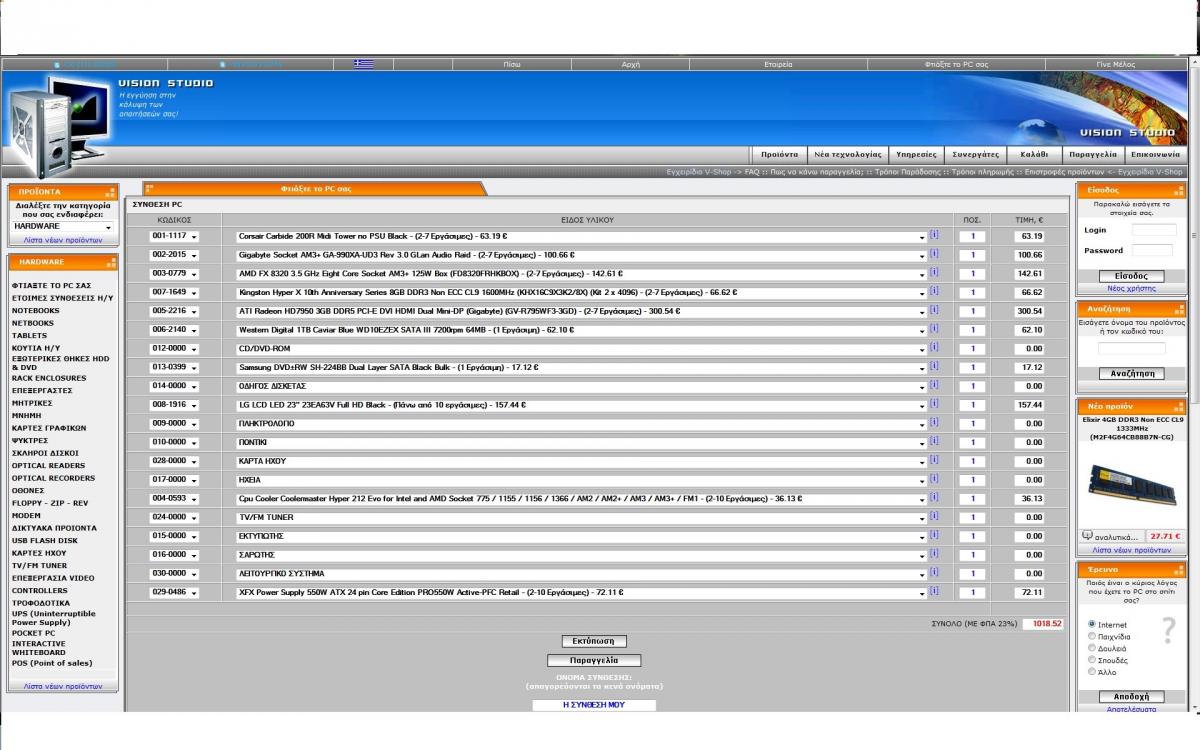Open info icon for ΛΕΙΤΟΥΡΓΙΚΟ ΣΥΣΤΗΜΑ row
Screen dimensions: 1200x750
tap(934, 572)
